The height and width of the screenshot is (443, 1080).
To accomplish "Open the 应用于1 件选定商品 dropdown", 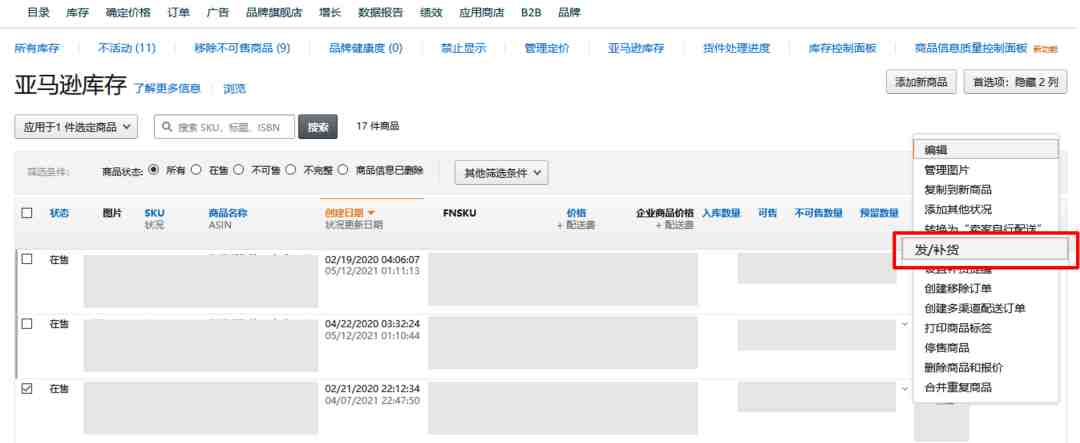I will (76, 127).
